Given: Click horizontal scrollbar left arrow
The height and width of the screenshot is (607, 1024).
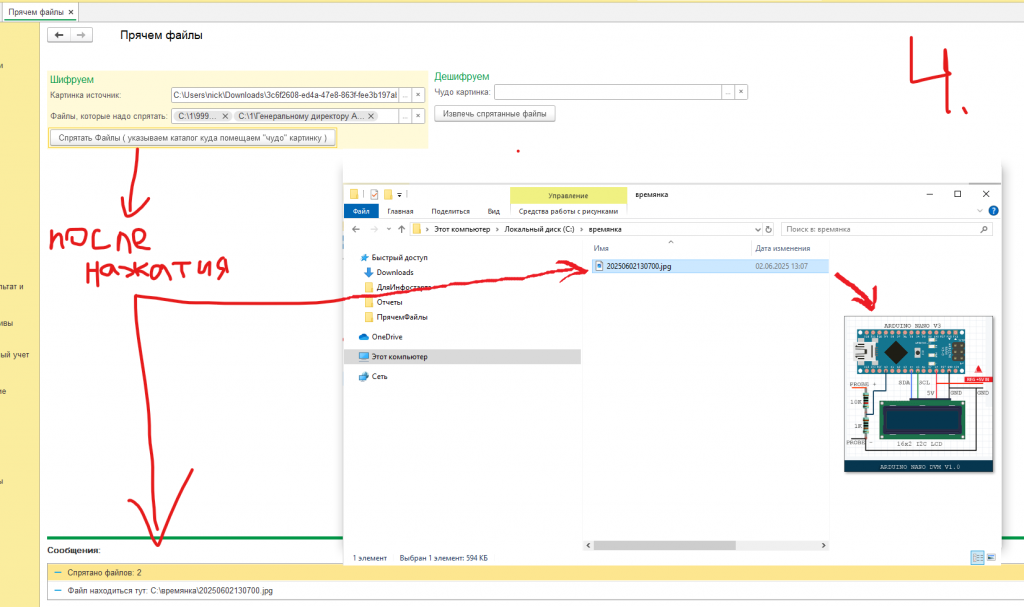Looking at the screenshot, I should tap(588, 545).
